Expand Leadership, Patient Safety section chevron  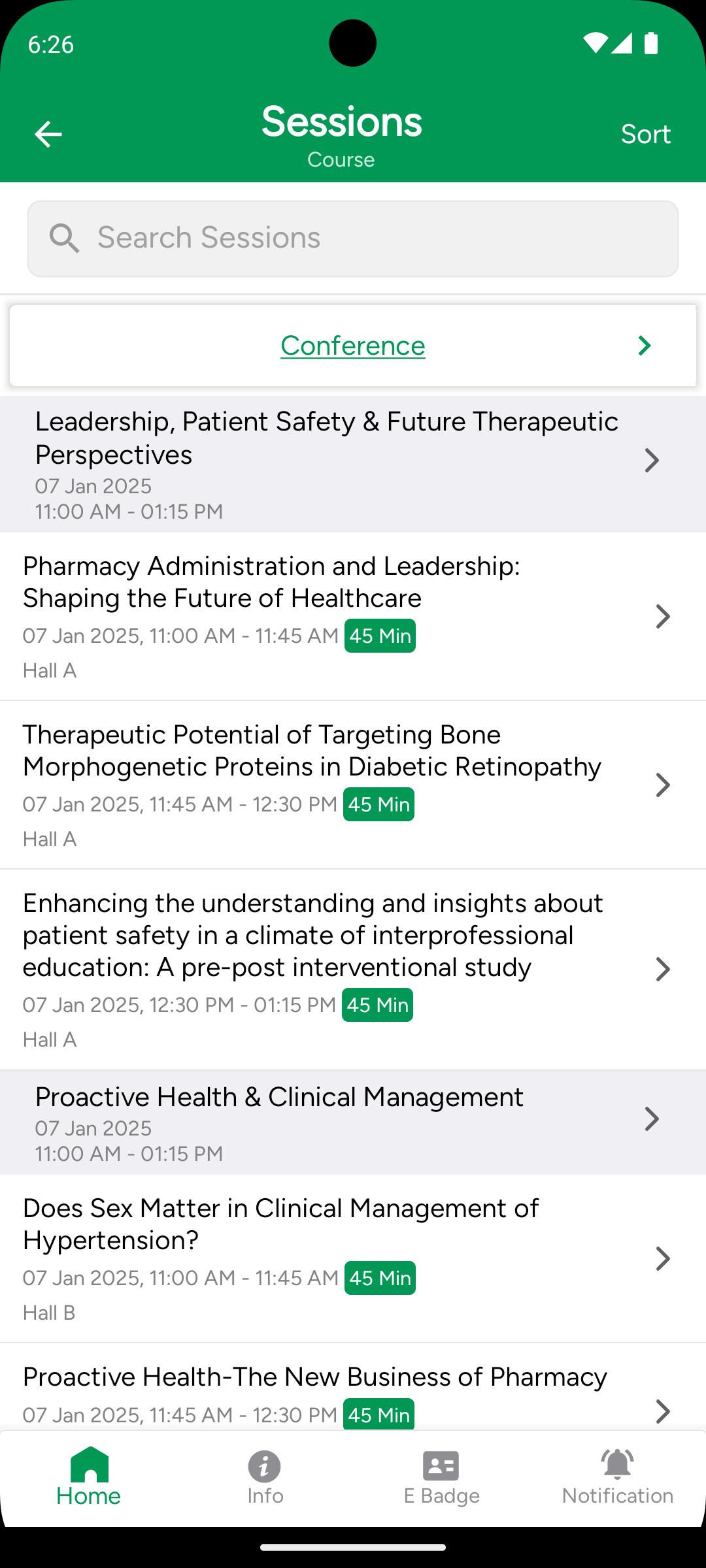652,461
